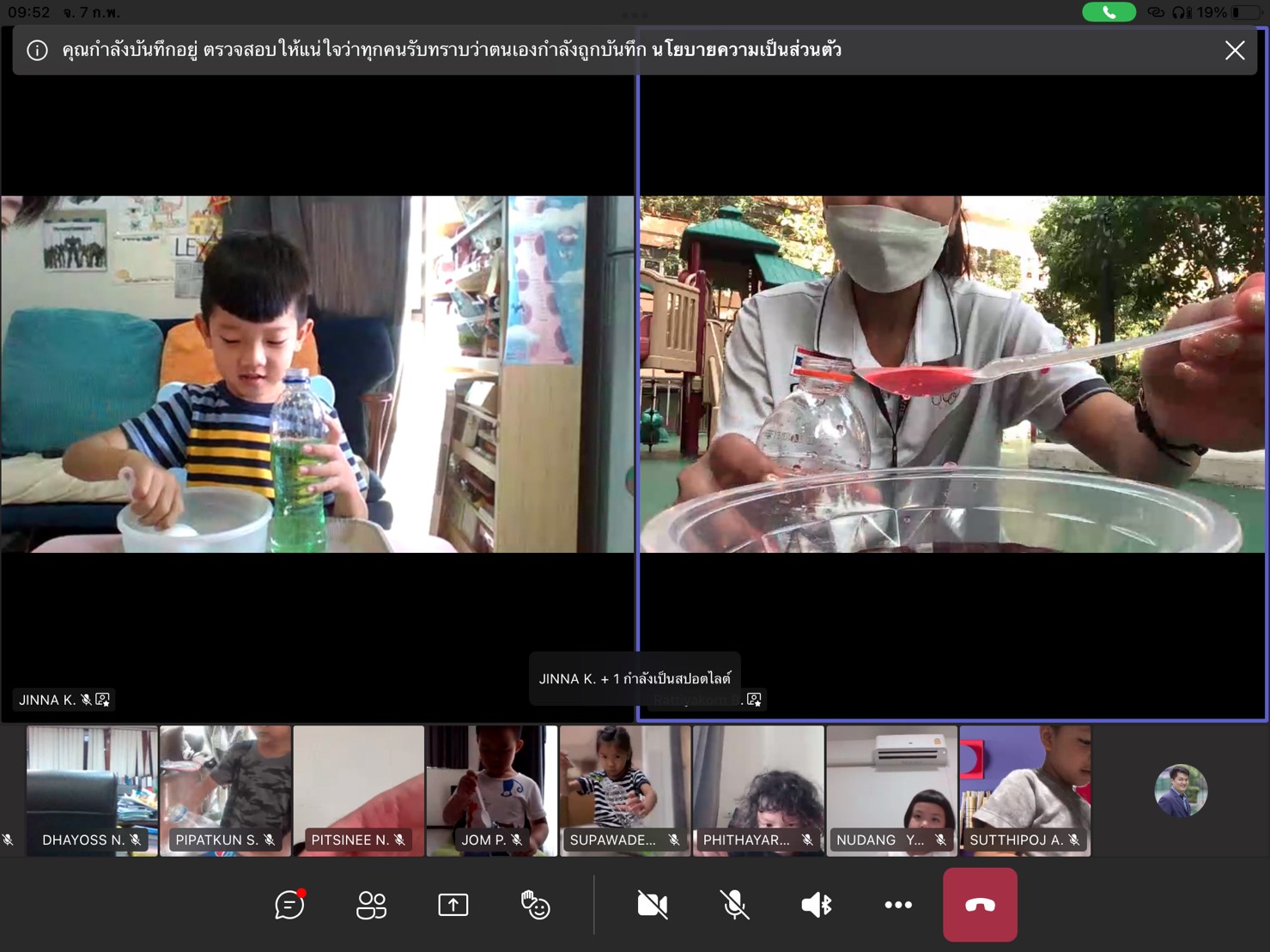The image size is (1270, 952).
Task: Open the privacy policy link in banner
Action: [746, 50]
